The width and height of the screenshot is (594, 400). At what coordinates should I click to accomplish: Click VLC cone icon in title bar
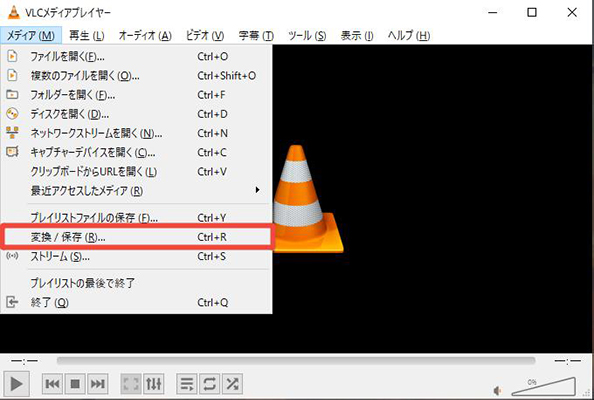[14, 12]
